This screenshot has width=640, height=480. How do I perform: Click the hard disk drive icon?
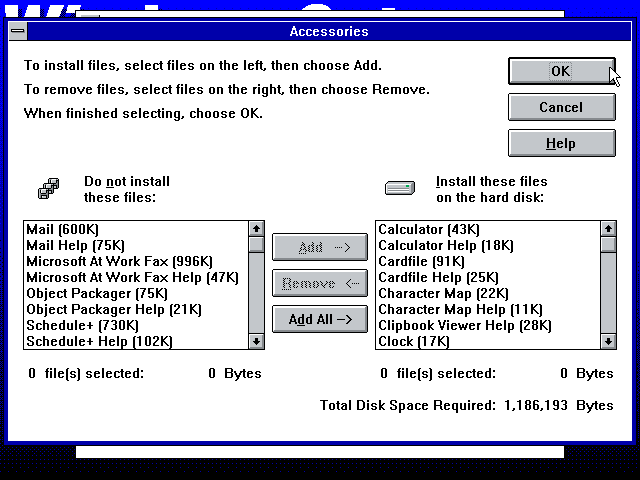[x=400, y=188]
